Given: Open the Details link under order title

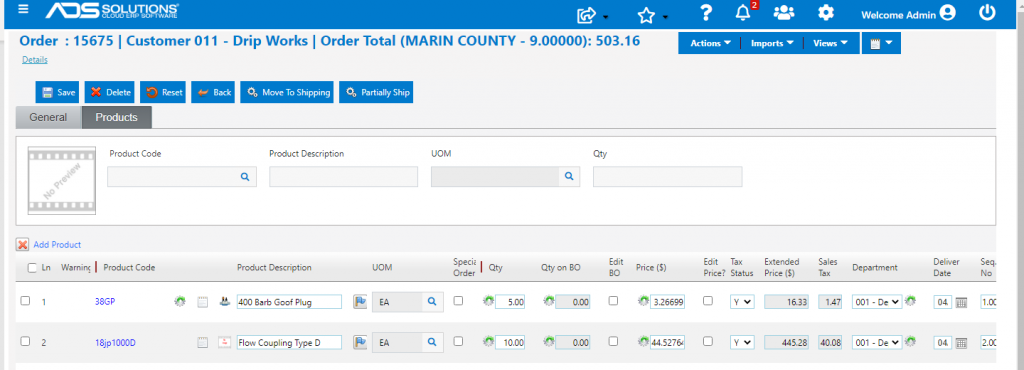Looking at the screenshot, I should 35,59.
